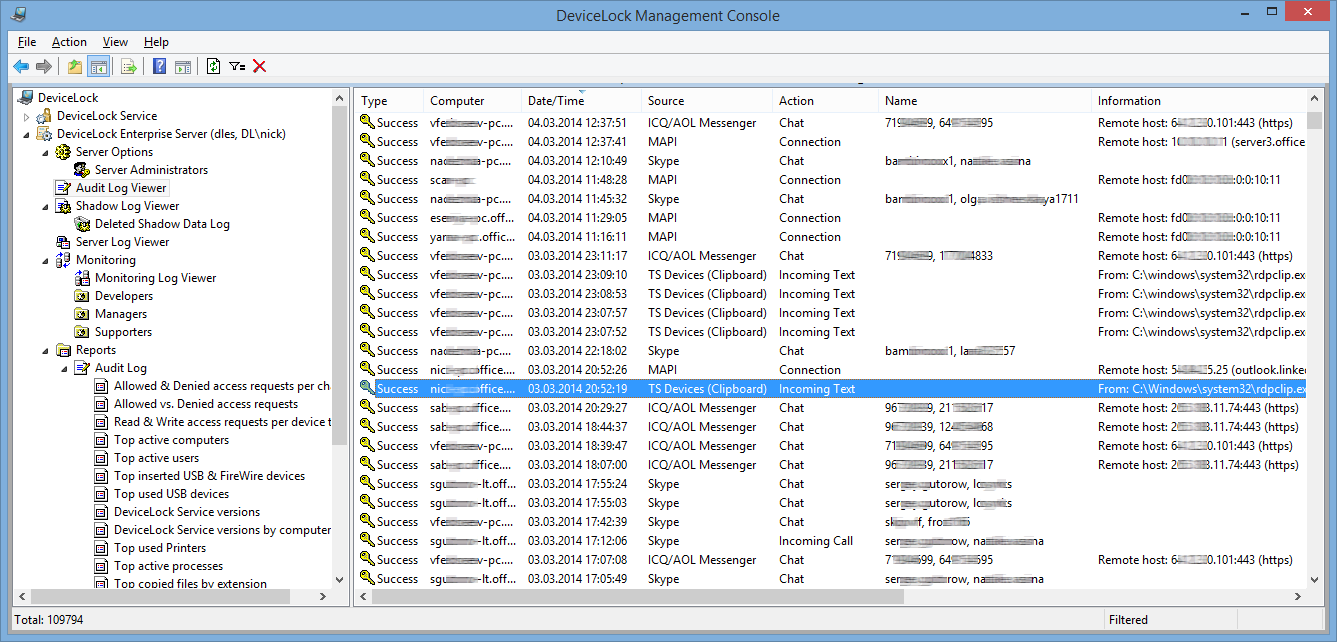Collapse the Server Options node
Viewport: 1337px width, 642px height.
(46, 152)
